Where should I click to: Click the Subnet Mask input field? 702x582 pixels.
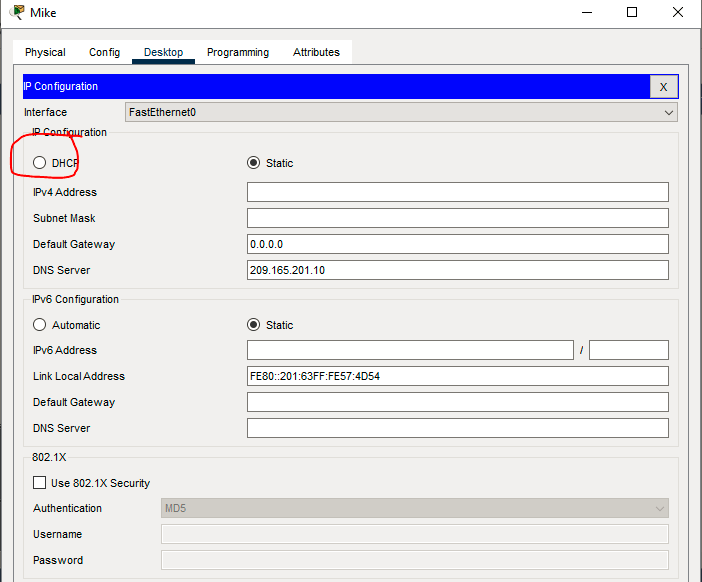[457, 218]
